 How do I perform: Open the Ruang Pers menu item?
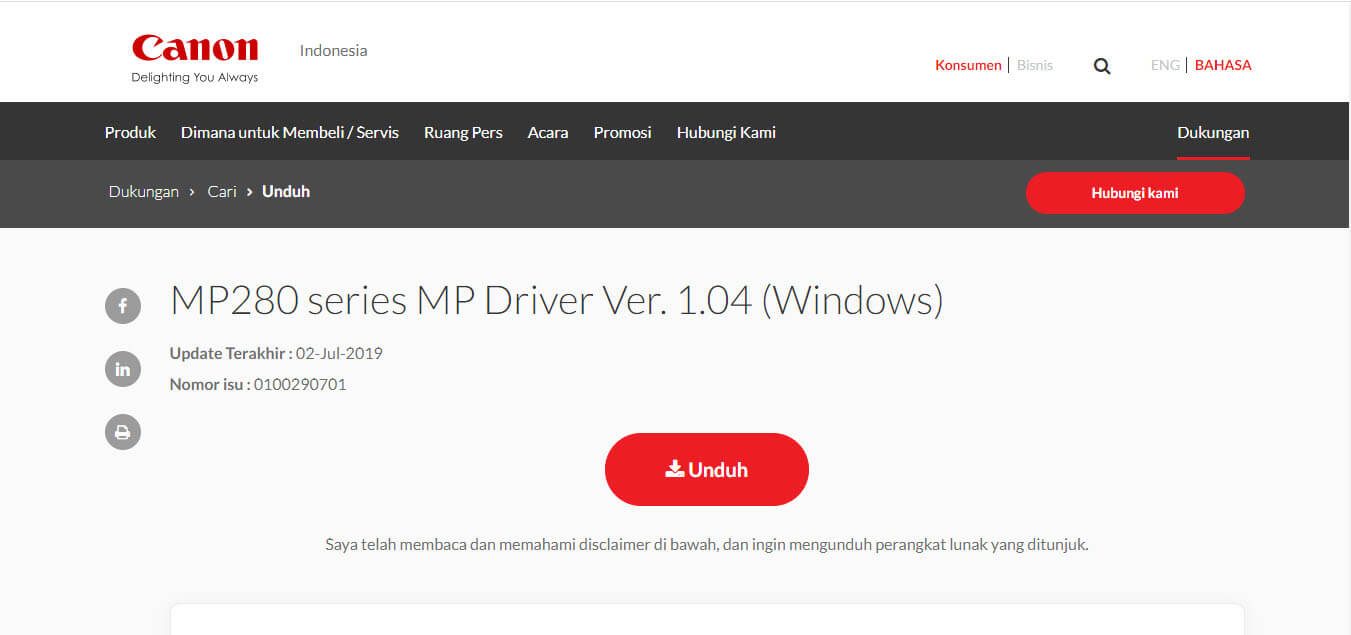click(463, 132)
